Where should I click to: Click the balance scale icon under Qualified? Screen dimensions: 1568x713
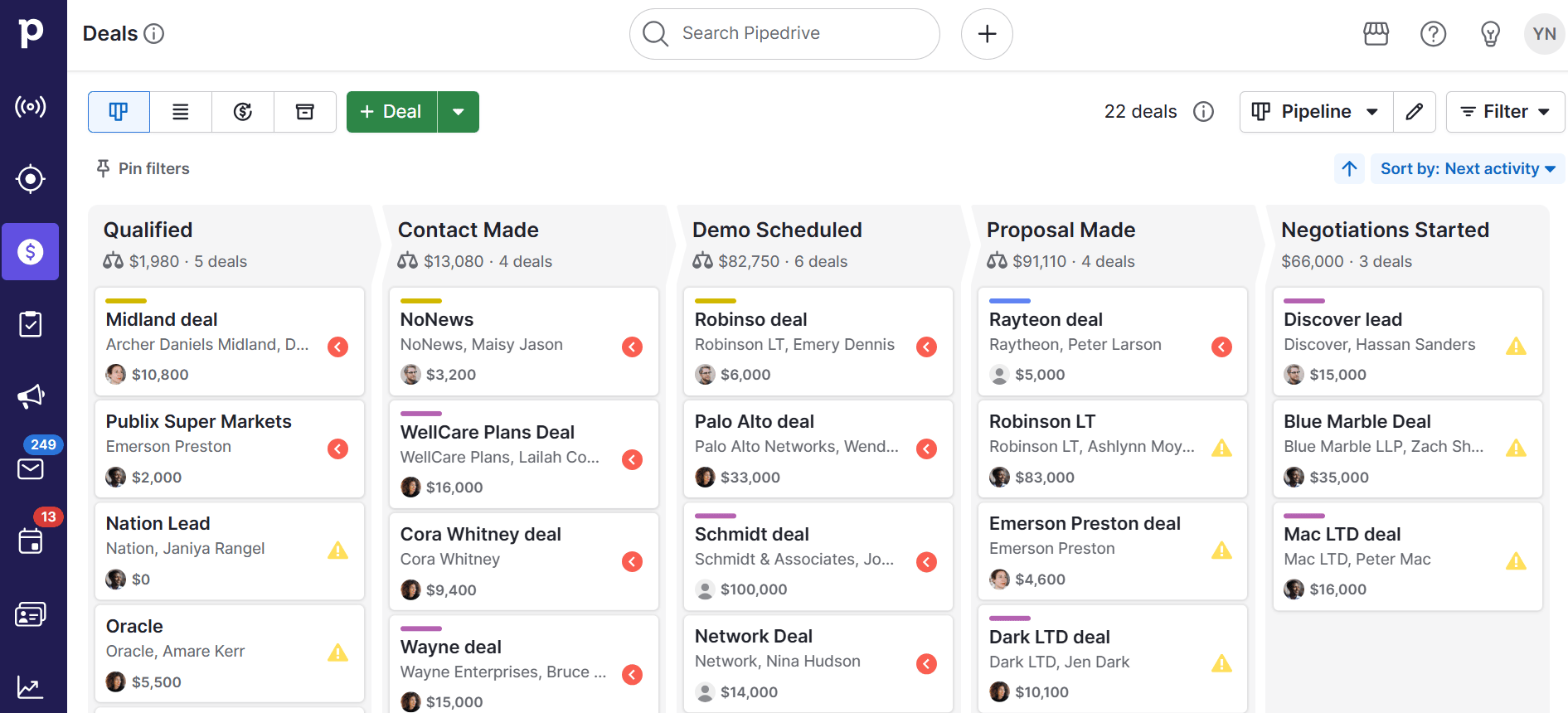point(113,261)
